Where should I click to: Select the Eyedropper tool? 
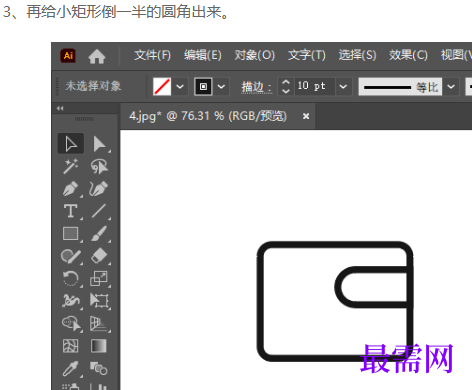coord(71,369)
